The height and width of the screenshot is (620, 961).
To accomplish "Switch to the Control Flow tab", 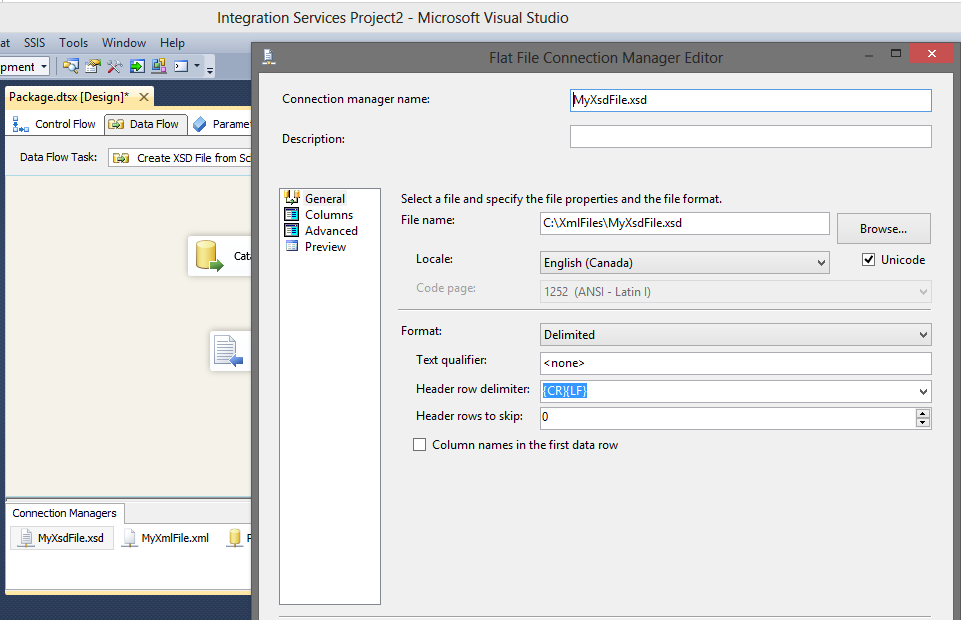I will (55, 124).
